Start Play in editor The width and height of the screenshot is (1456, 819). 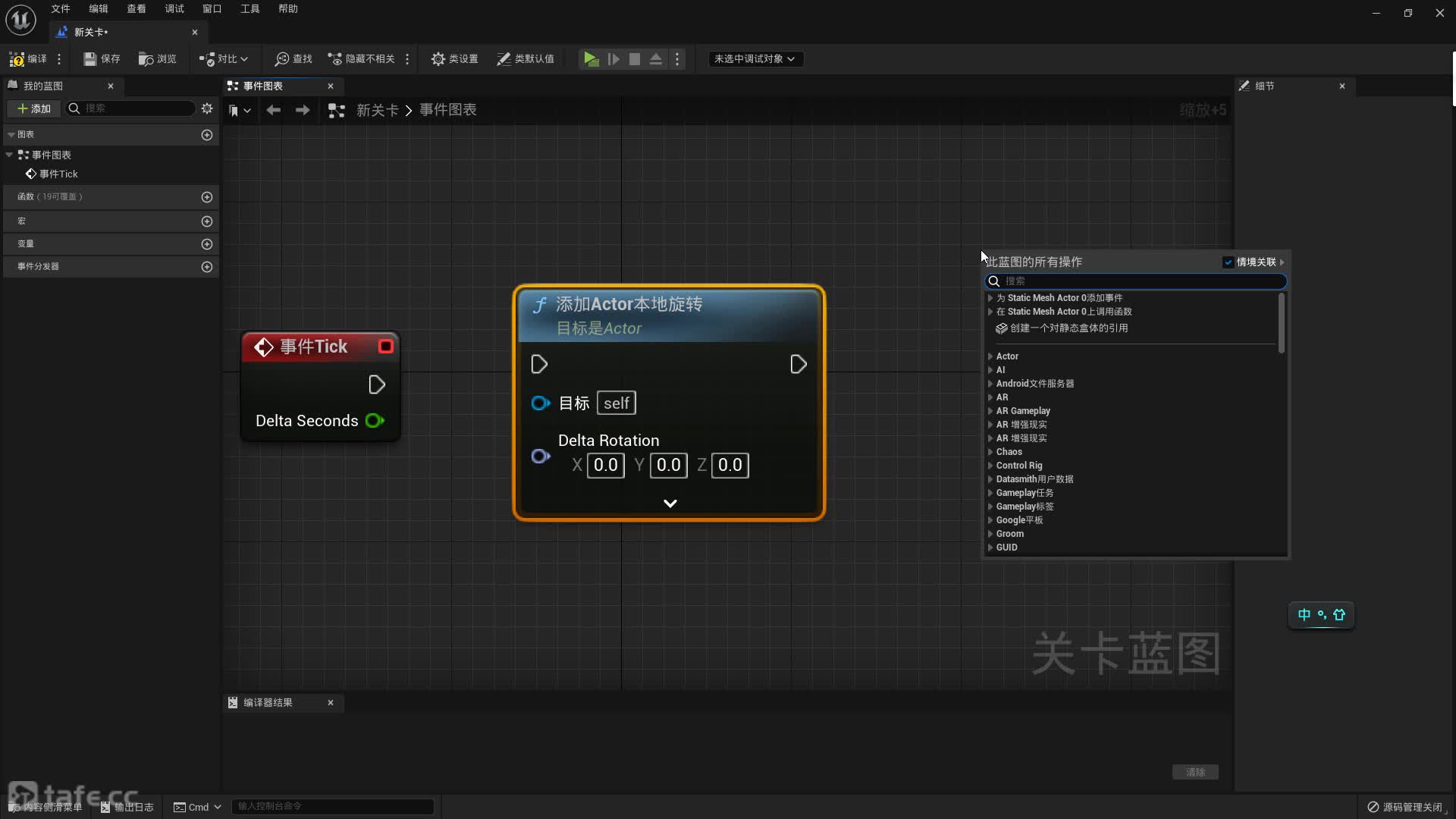click(x=591, y=58)
